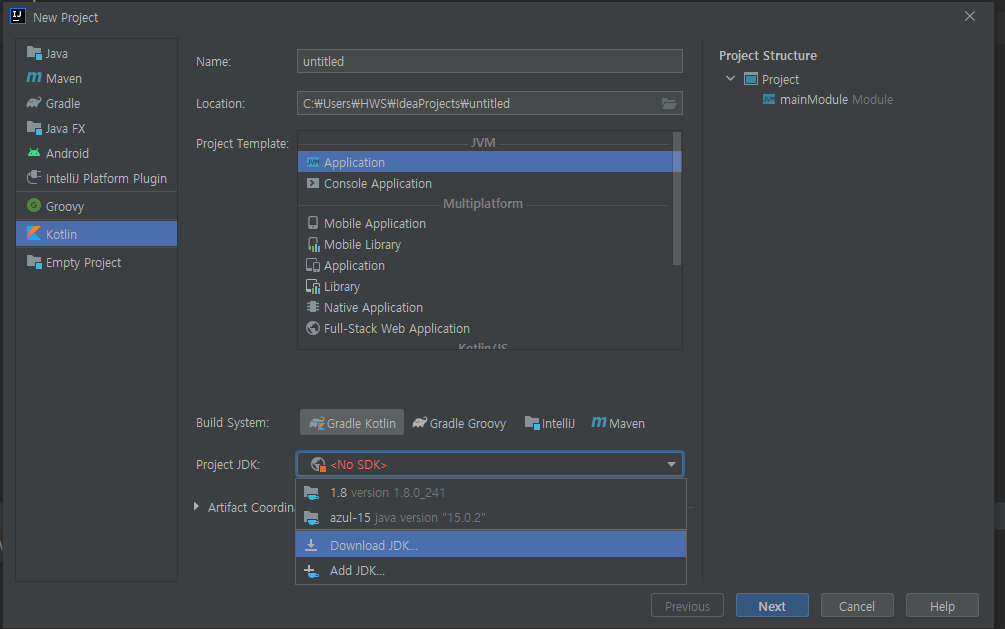Select Java project type in sidebar

pos(96,53)
